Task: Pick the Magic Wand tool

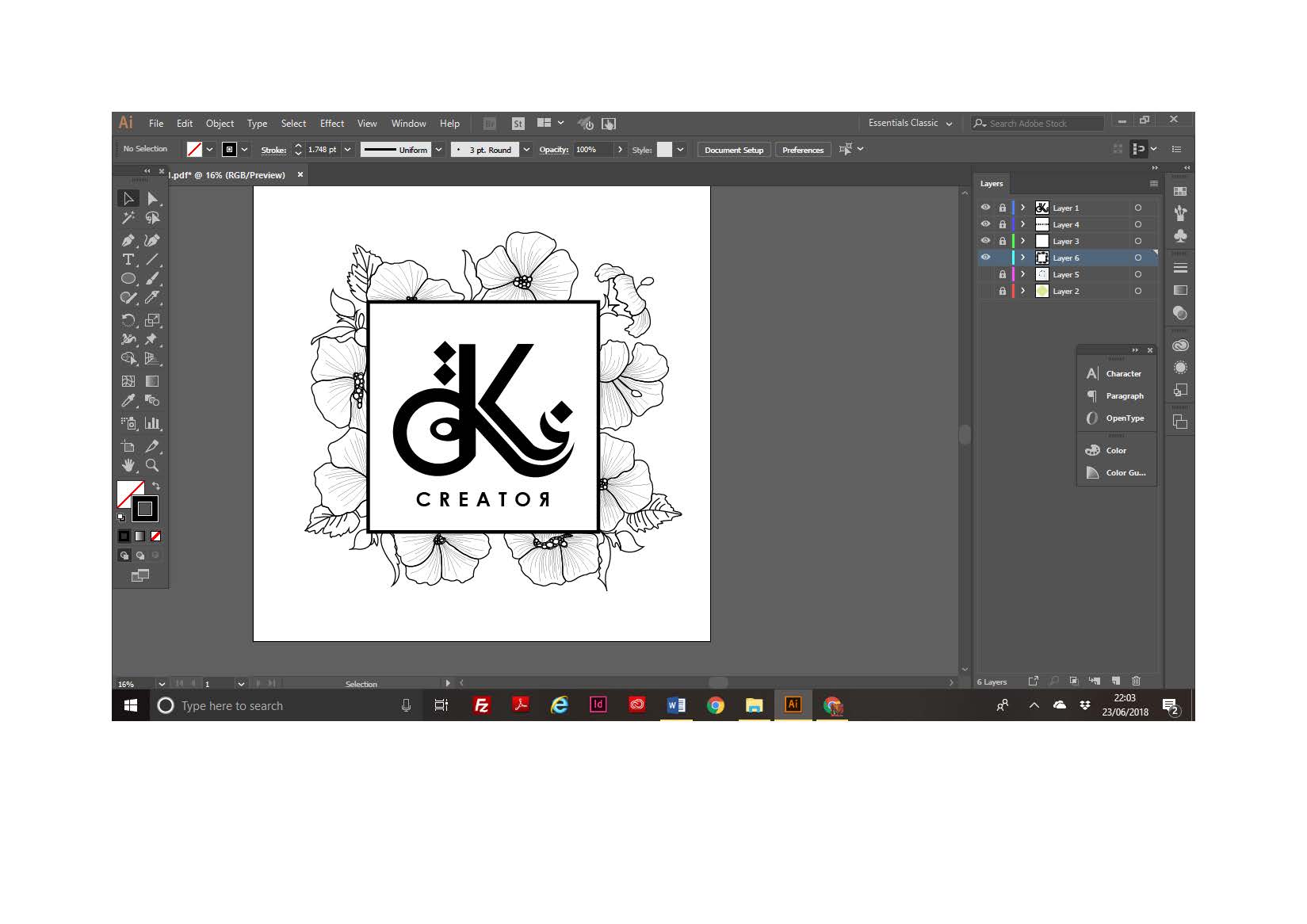Action: point(129,219)
